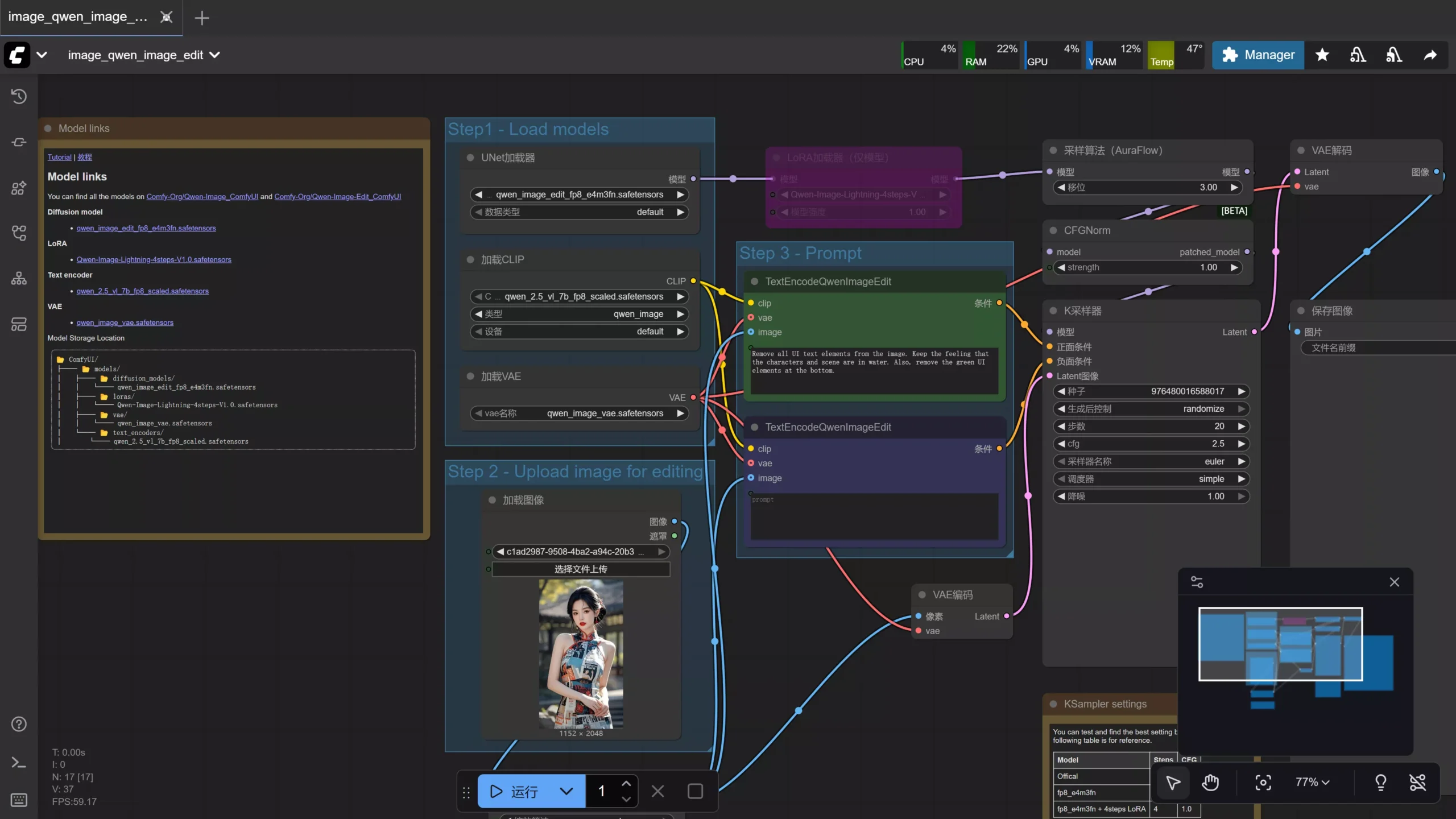Click the uploaded portrait image thumbnail

(581, 653)
